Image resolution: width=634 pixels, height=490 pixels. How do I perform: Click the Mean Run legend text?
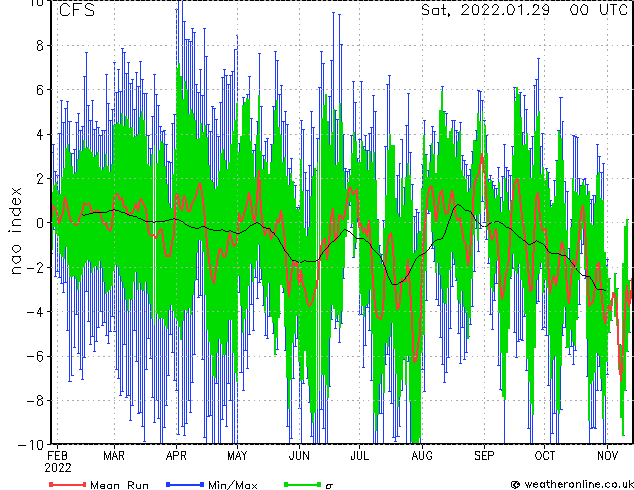[x=119, y=485]
